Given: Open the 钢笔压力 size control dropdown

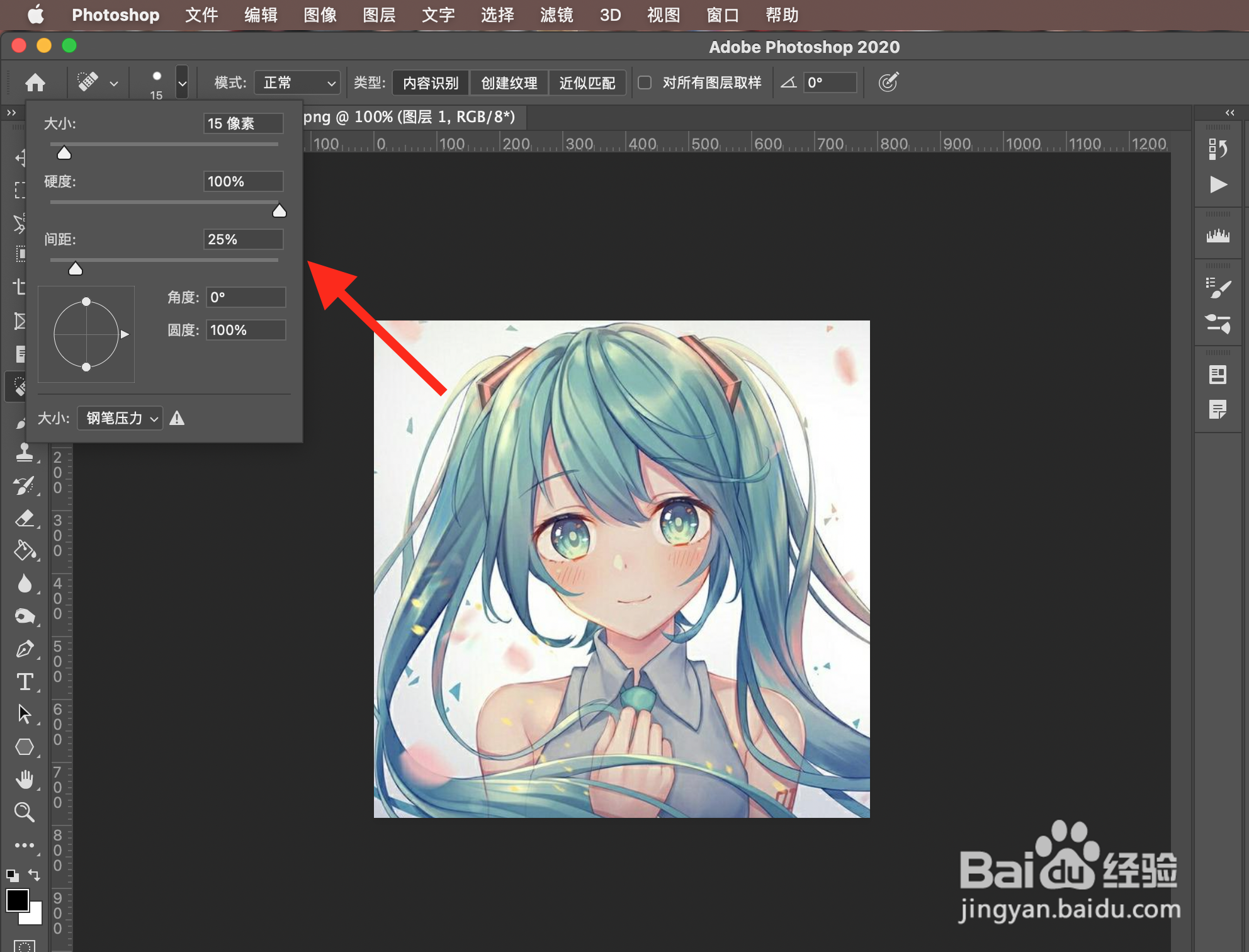Looking at the screenshot, I should coord(120,418).
